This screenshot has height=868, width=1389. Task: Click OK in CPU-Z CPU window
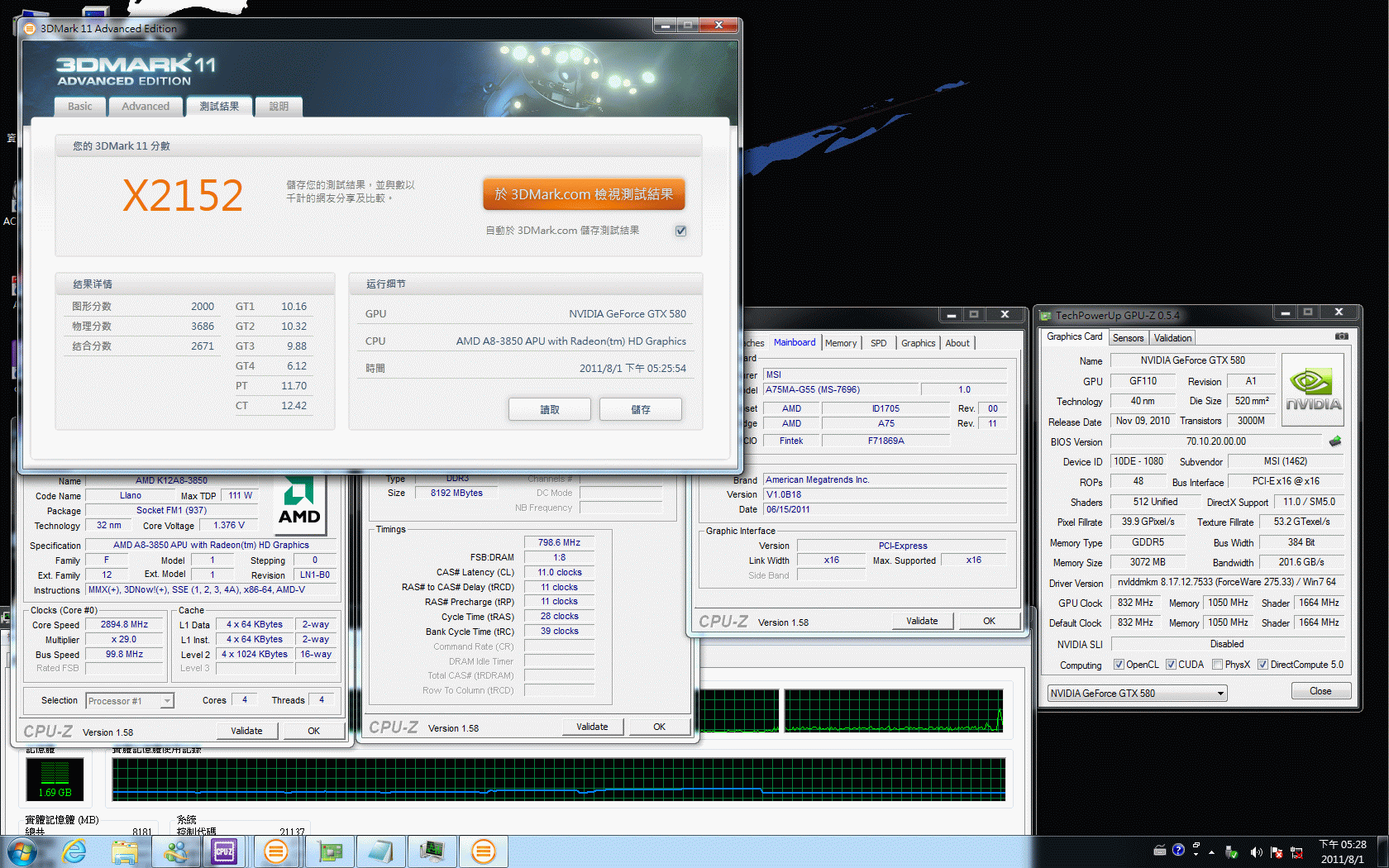(x=313, y=731)
